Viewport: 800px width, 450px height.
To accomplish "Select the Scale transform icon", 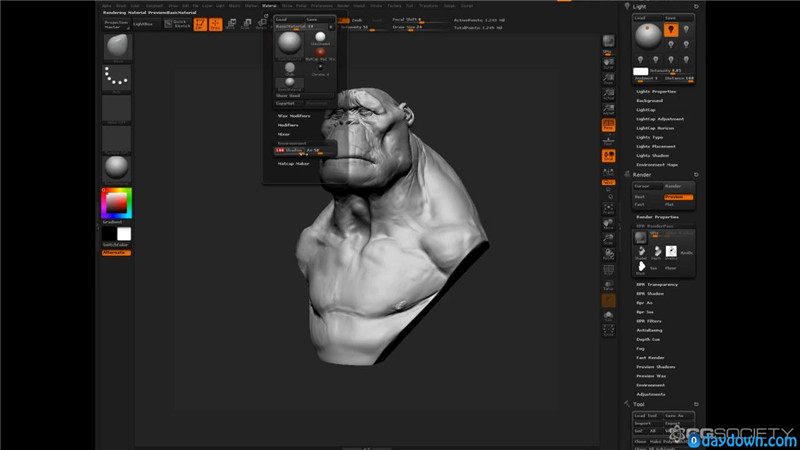I will 246,23.
